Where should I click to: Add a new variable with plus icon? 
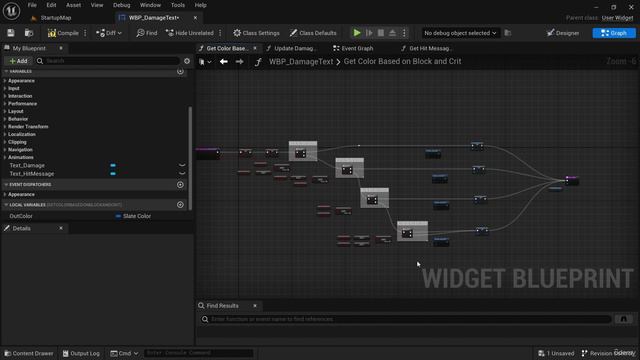coord(180,71)
